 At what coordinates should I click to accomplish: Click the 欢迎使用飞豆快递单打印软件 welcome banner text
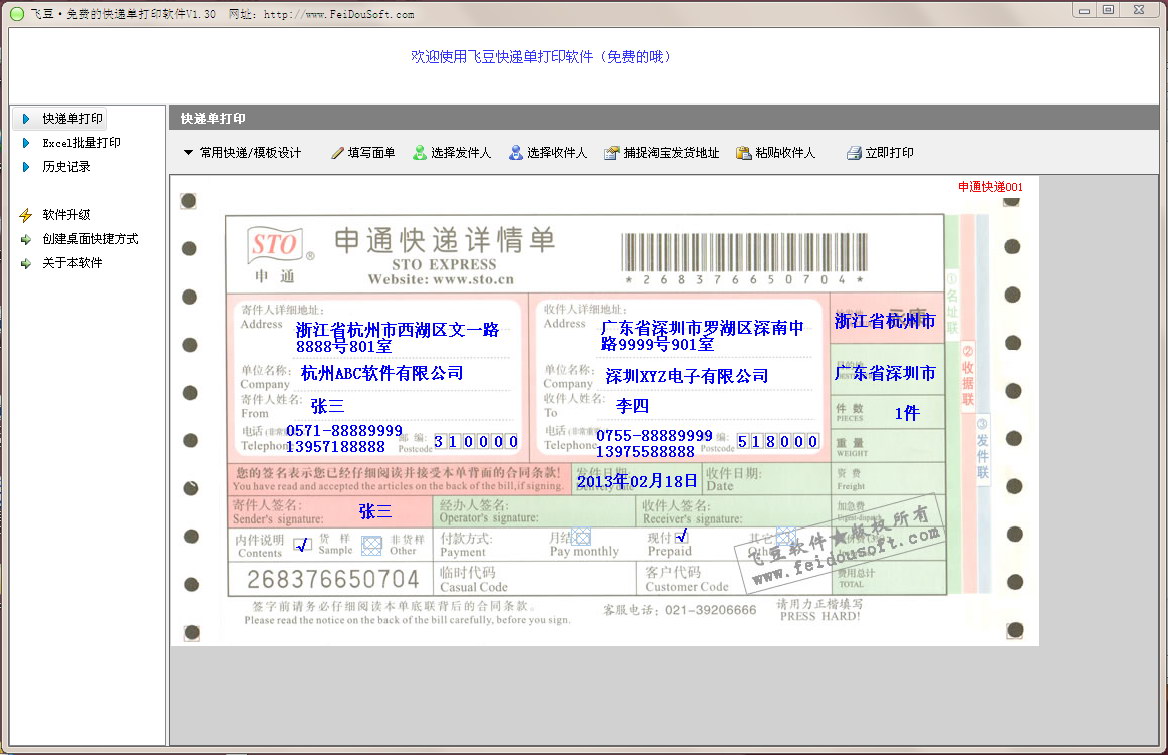click(x=541, y=57)
